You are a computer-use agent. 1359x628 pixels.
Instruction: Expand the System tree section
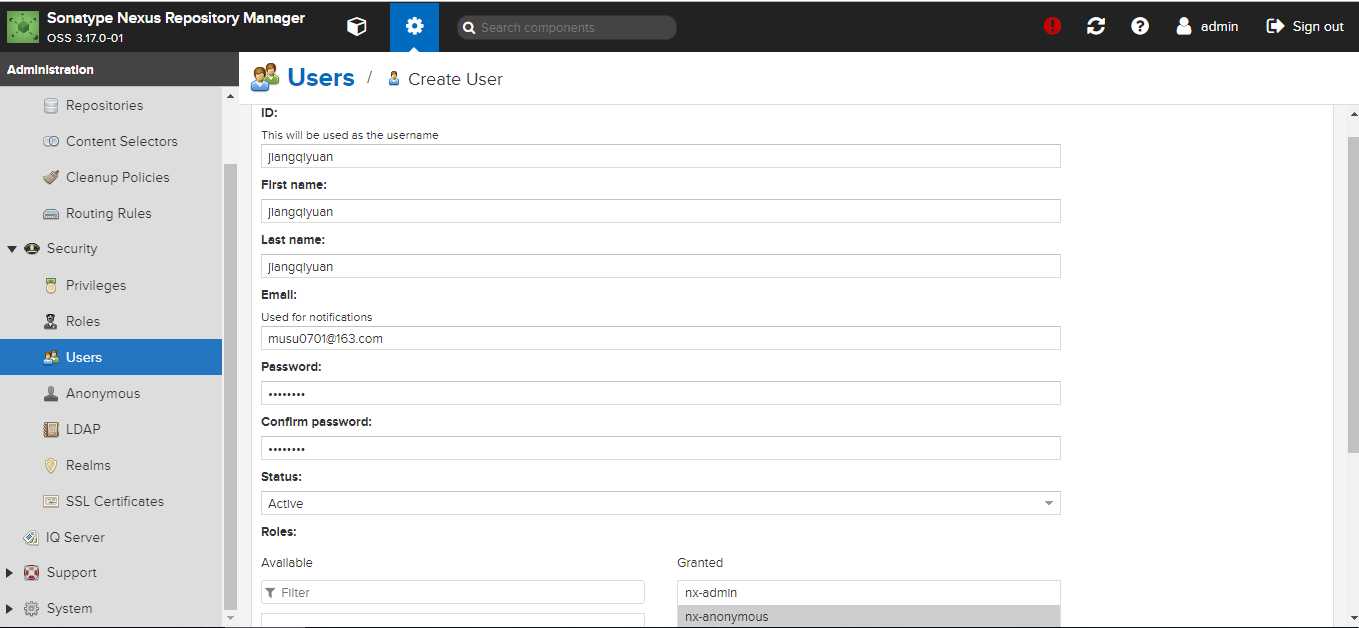click(10, 609)
